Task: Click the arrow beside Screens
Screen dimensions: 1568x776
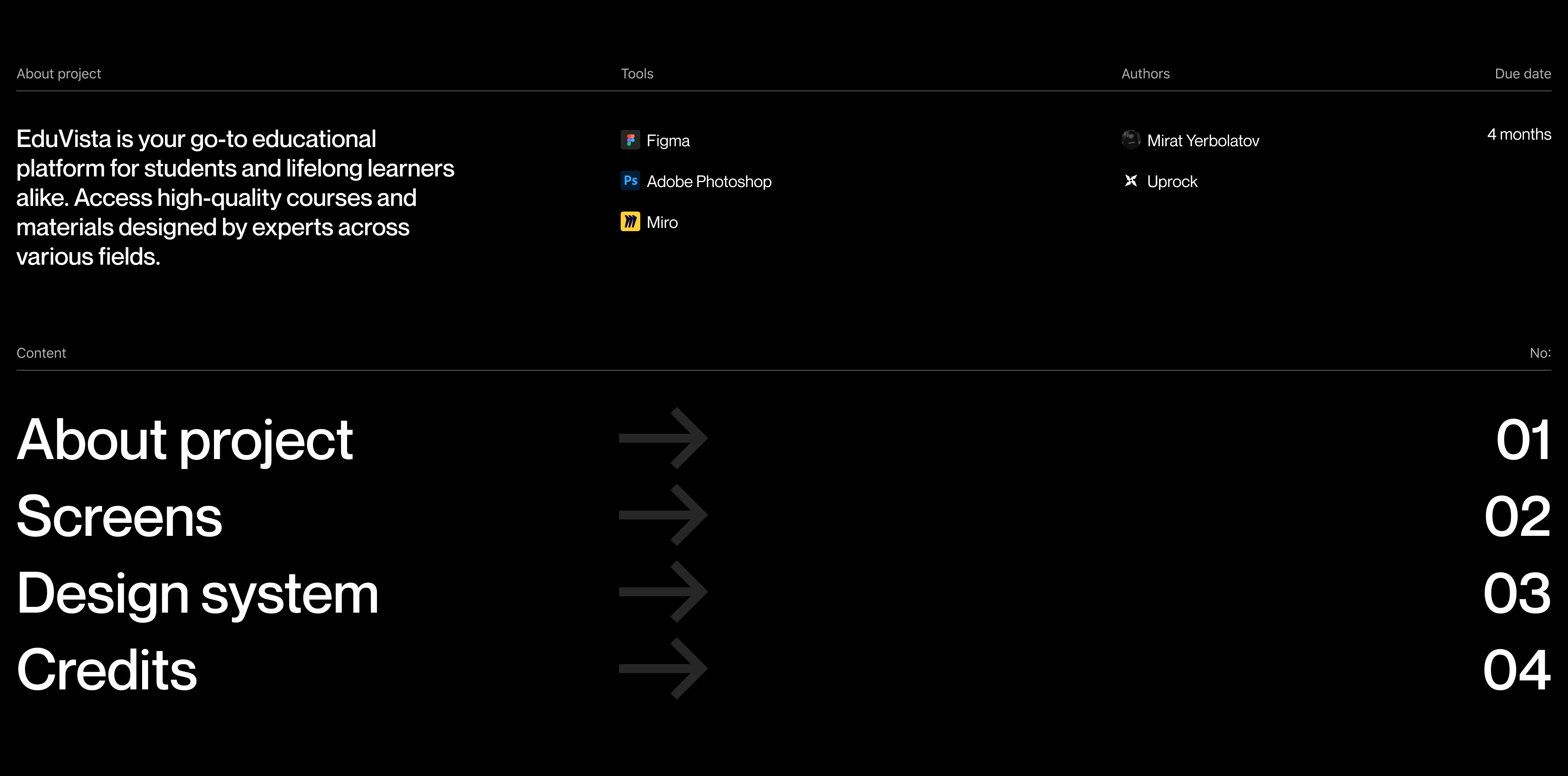Action: tap(663, 515)
